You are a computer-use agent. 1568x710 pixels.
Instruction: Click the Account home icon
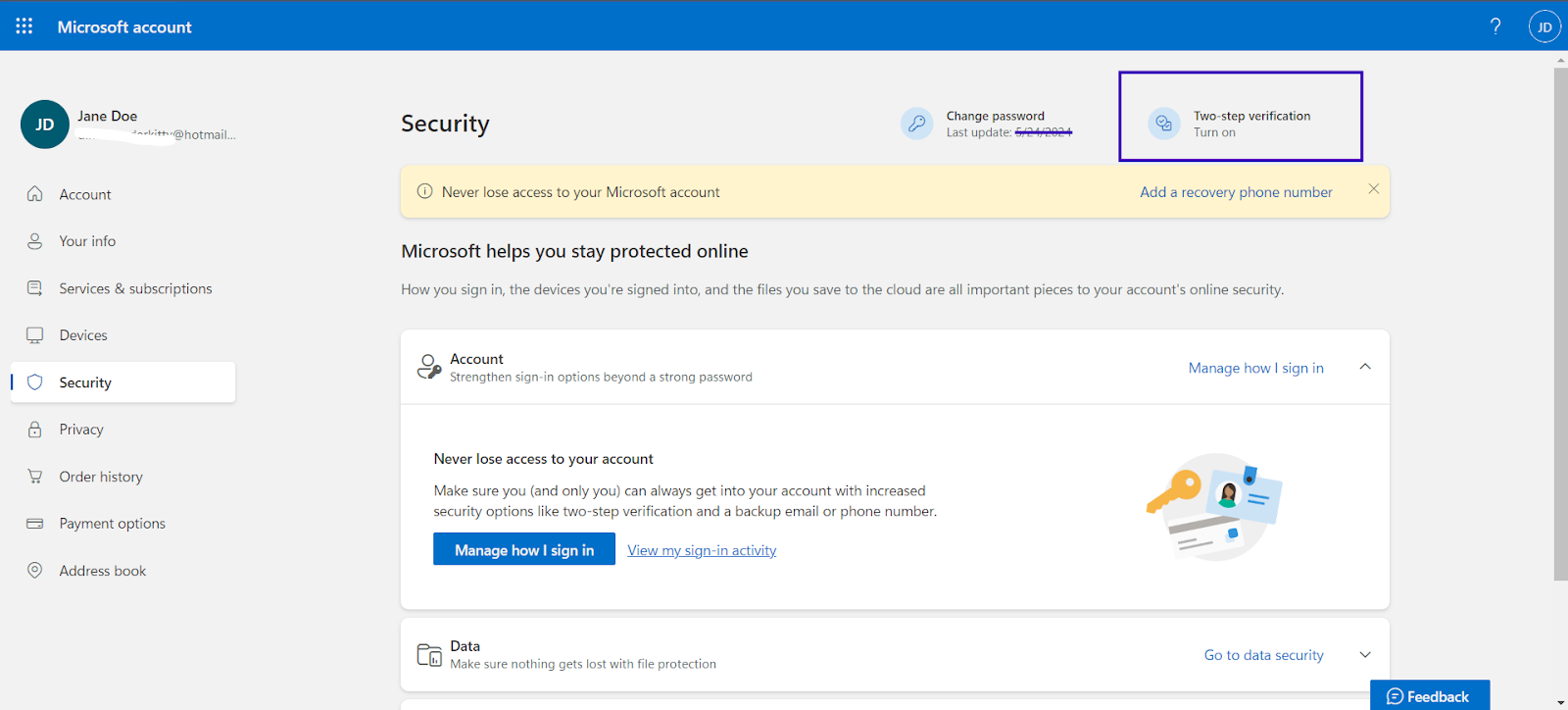[x=35, y=194]
